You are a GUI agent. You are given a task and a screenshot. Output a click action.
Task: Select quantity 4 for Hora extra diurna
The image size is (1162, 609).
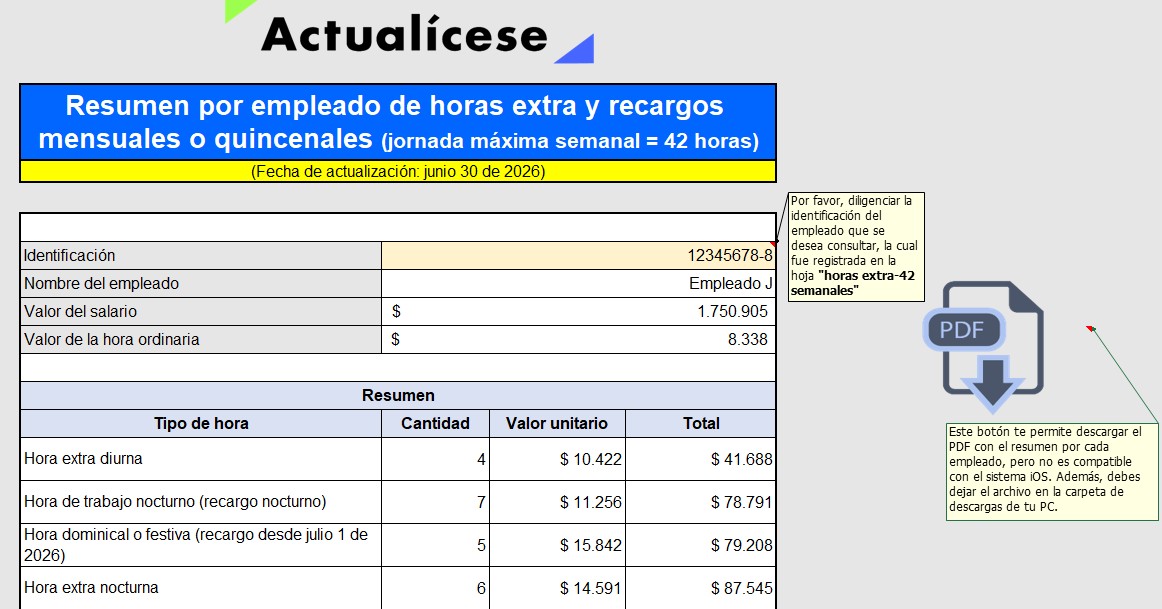[x=435, y=459]
